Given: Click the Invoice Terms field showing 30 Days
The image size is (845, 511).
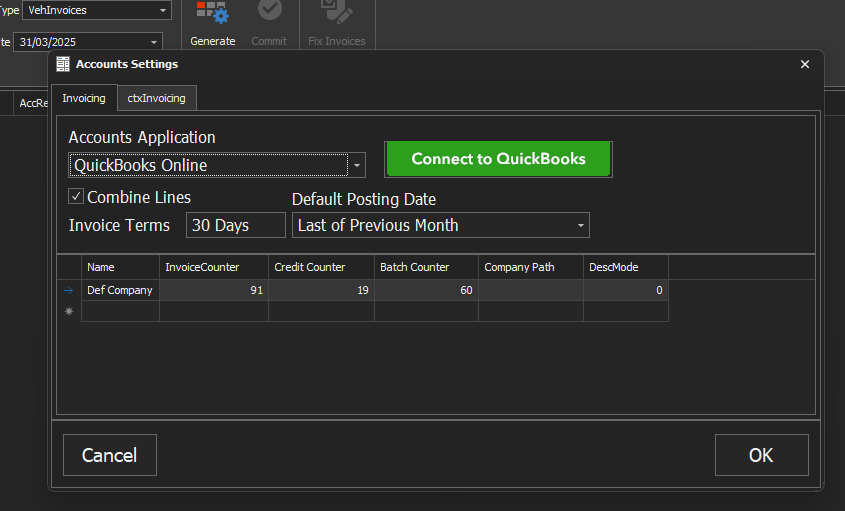Looking at the screenshot, I should pos(236,225).
